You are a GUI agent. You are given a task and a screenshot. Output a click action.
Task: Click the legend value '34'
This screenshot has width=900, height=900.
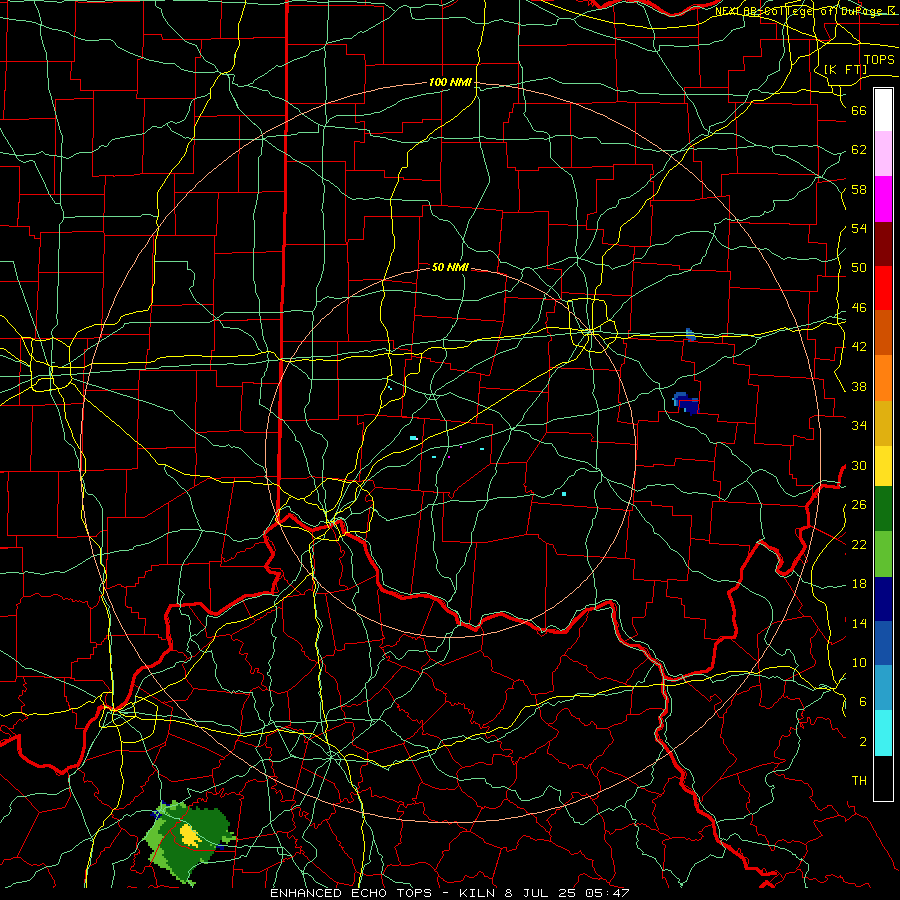point(859,426)
